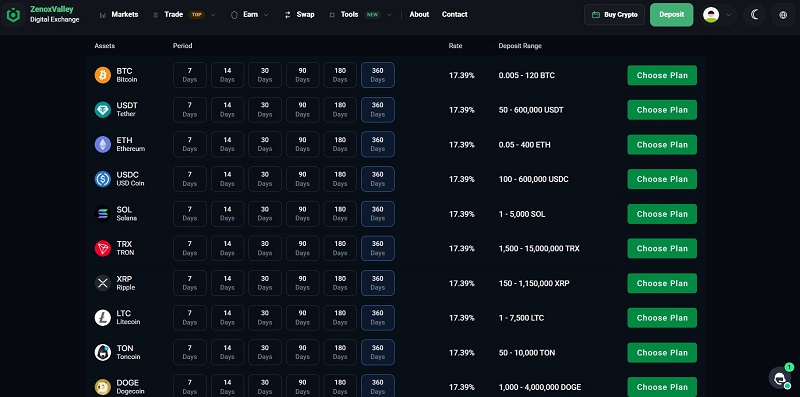Image resolution: width=800 pixels, height=397 pixels.
Task: Choose Plan for USDC row
Action: pos(662,179)
